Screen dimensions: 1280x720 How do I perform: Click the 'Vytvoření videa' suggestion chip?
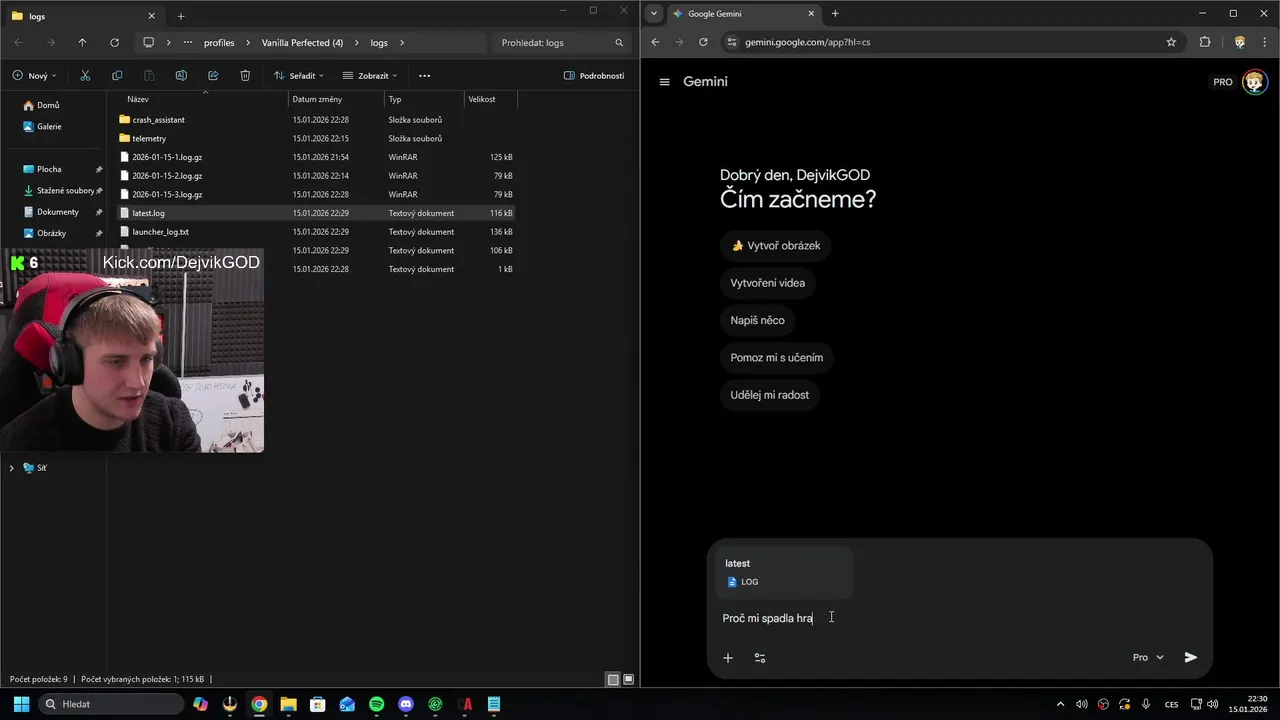tap(767, 283)
